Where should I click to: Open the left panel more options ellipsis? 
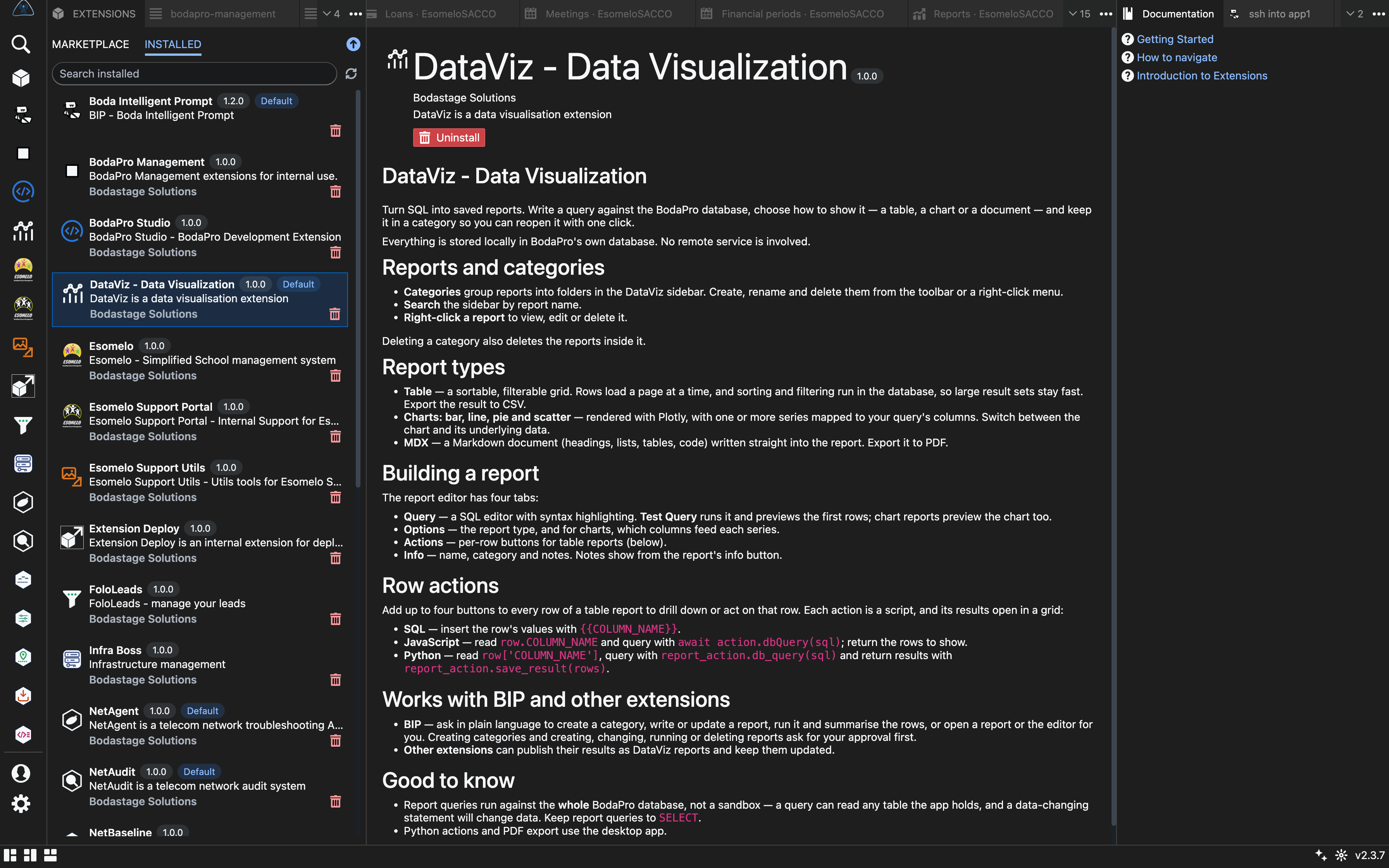coord(356,14)
